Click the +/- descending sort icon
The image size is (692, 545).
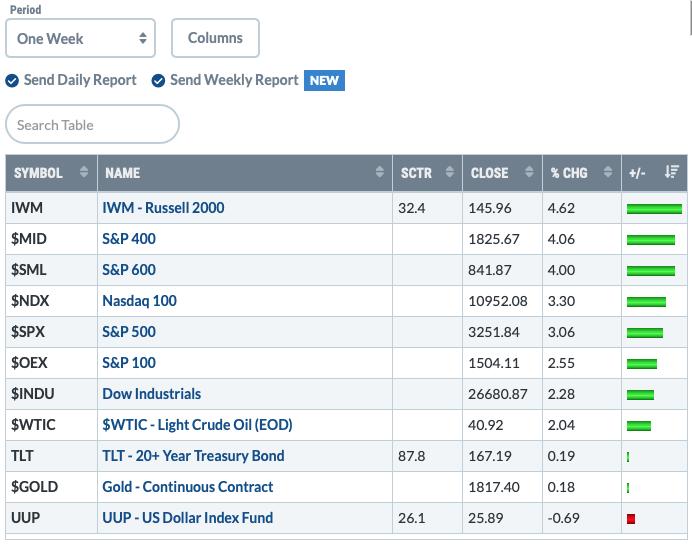click(x=672, y=172)
